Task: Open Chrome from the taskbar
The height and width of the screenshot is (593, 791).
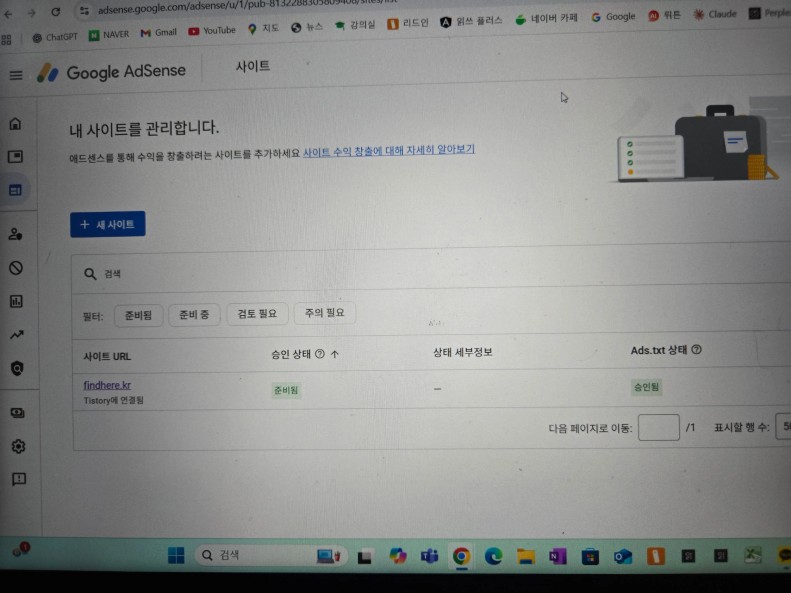Action: pos(461,556)
